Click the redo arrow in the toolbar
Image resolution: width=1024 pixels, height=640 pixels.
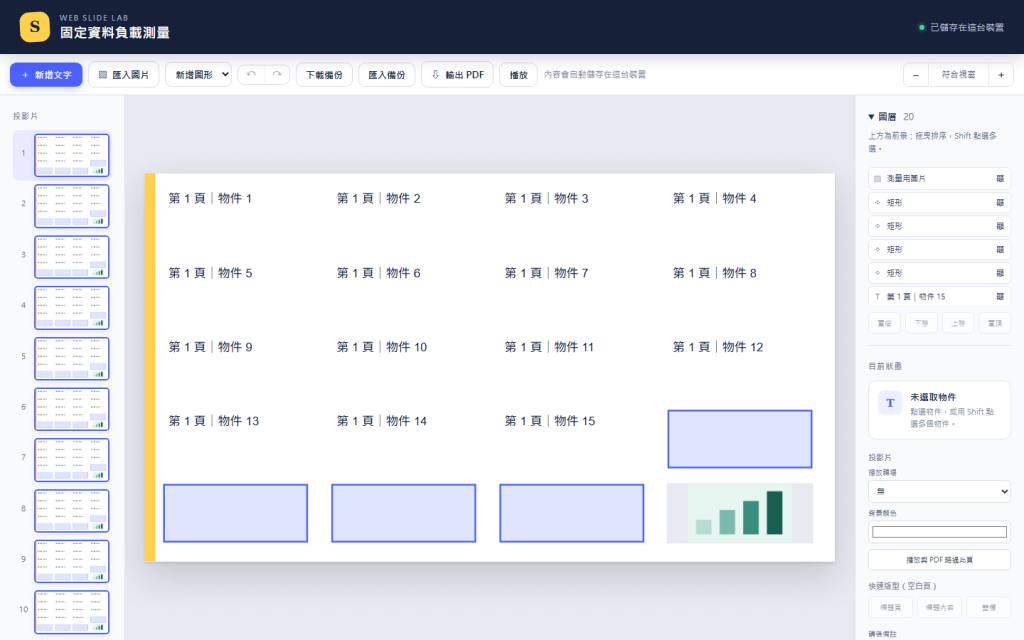(277, 74)
